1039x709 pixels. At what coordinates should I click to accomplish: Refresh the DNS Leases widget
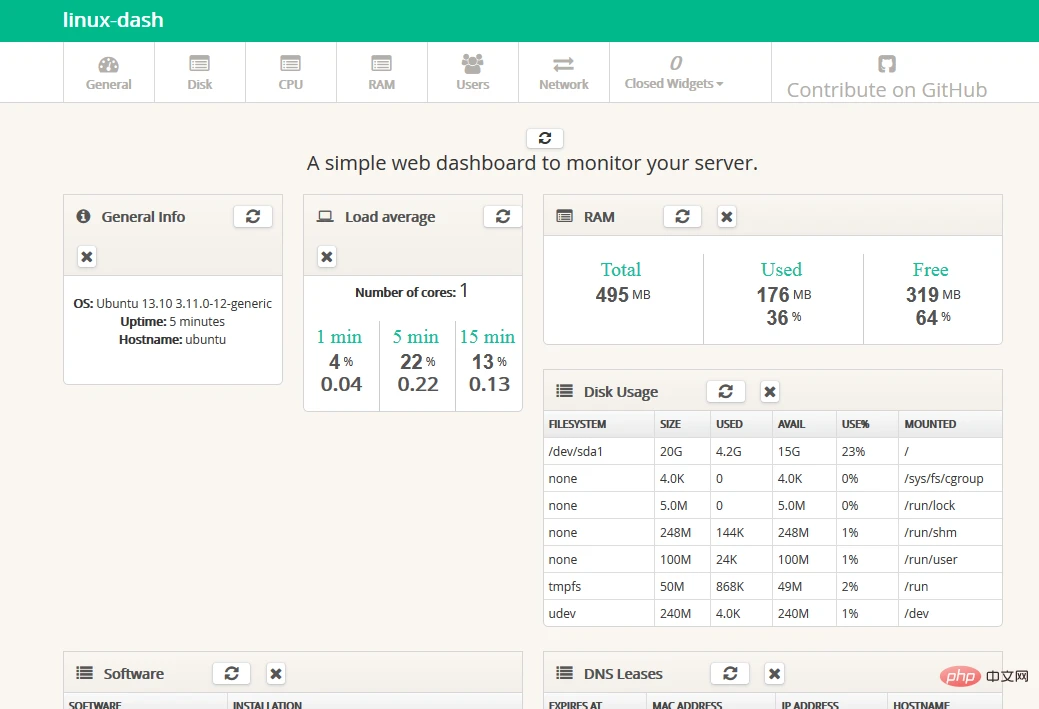[730, 673]
